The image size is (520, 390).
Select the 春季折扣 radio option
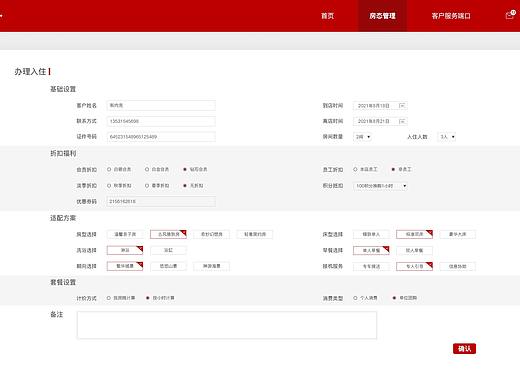(157, 185)
